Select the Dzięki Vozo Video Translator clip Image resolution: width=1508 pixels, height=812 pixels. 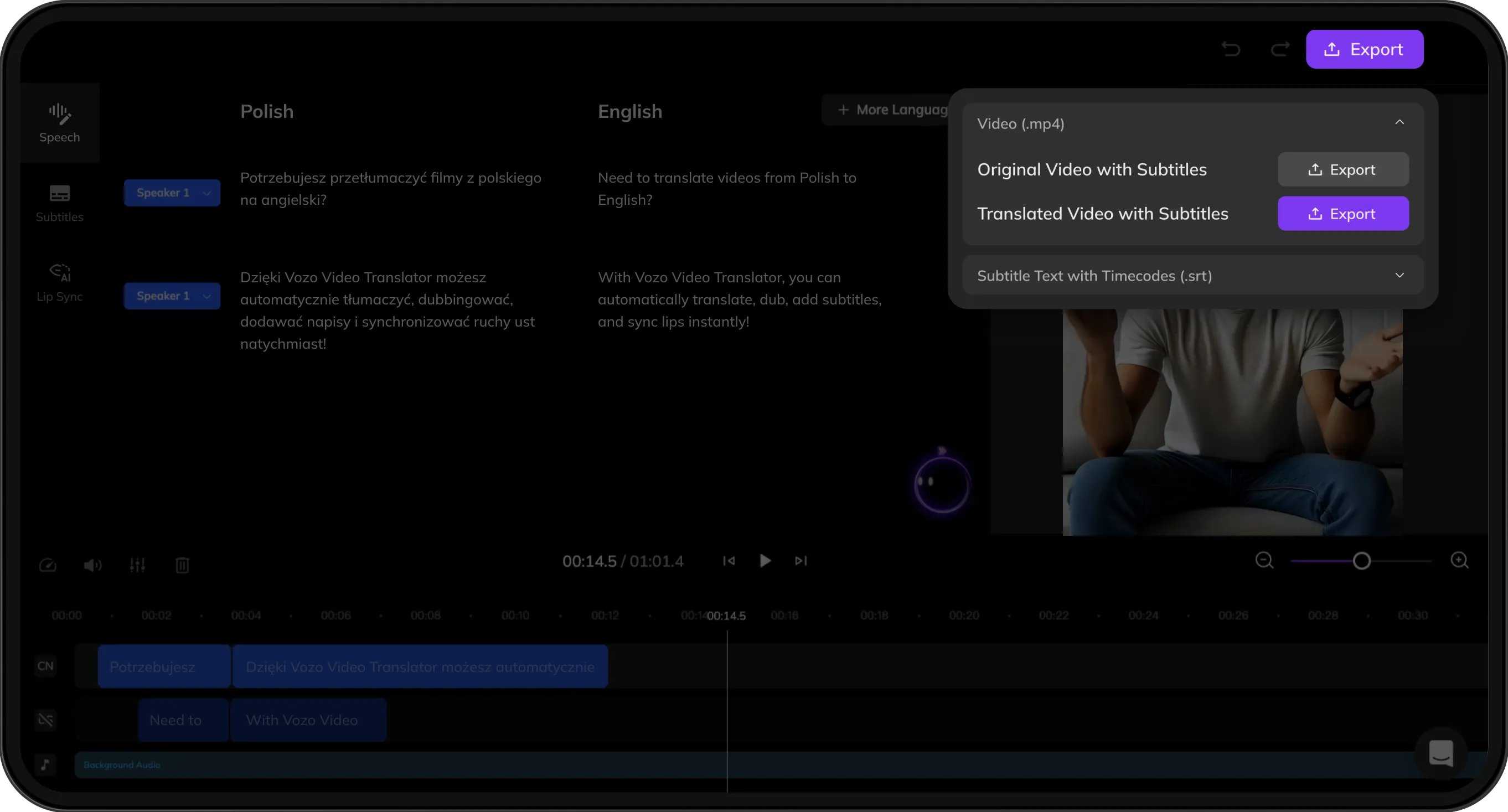(420, 666)
